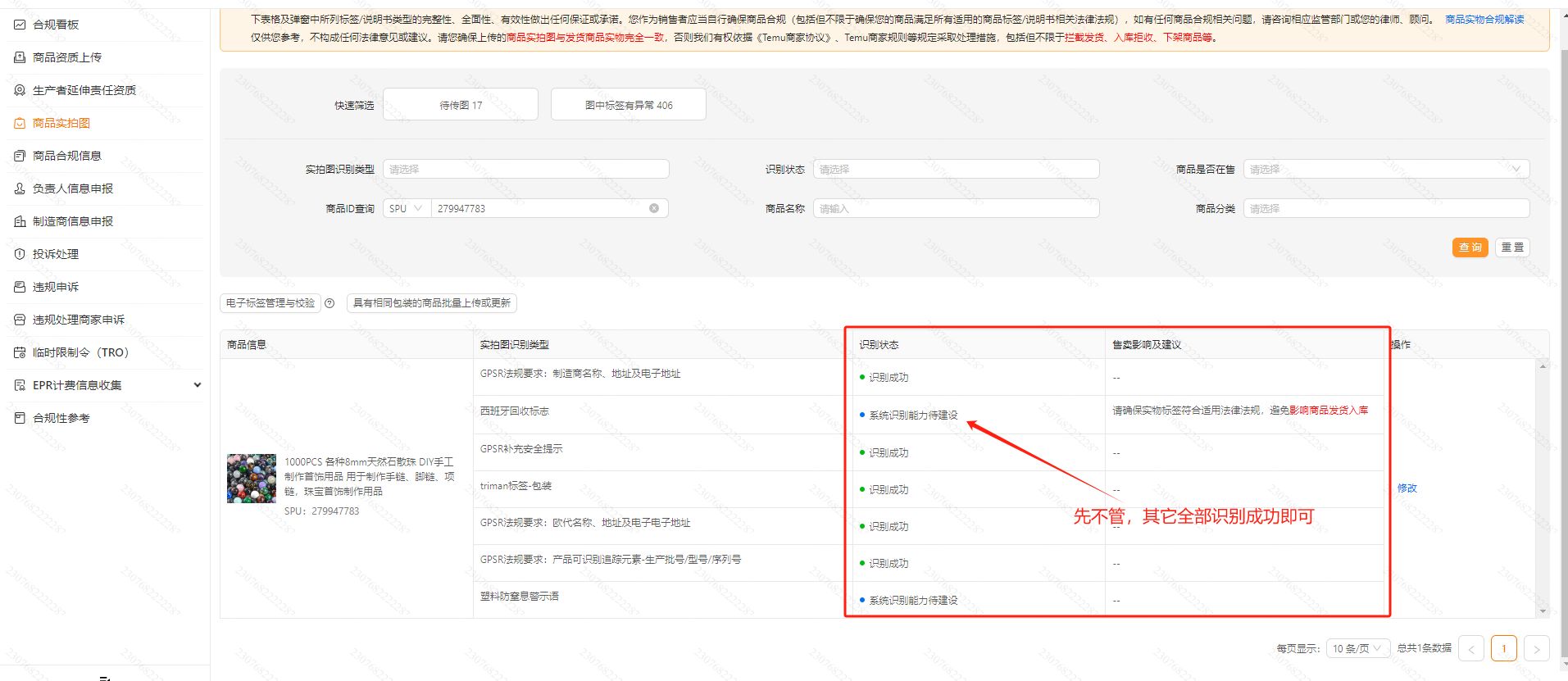
Task: Click the 售卖影响及建议 column header
Action: coord(1147,345)
